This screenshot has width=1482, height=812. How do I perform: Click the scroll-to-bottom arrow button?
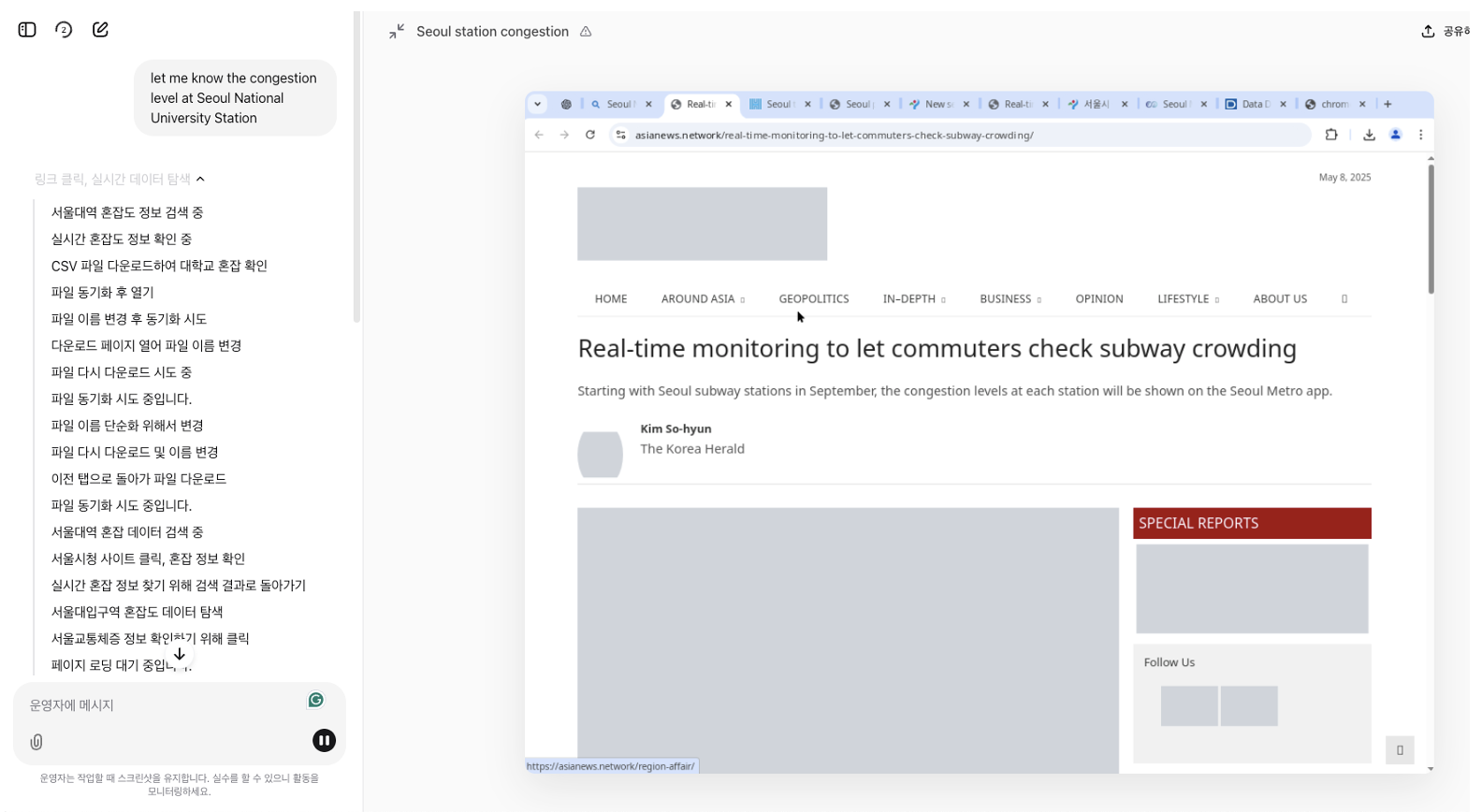pos(180,655)
